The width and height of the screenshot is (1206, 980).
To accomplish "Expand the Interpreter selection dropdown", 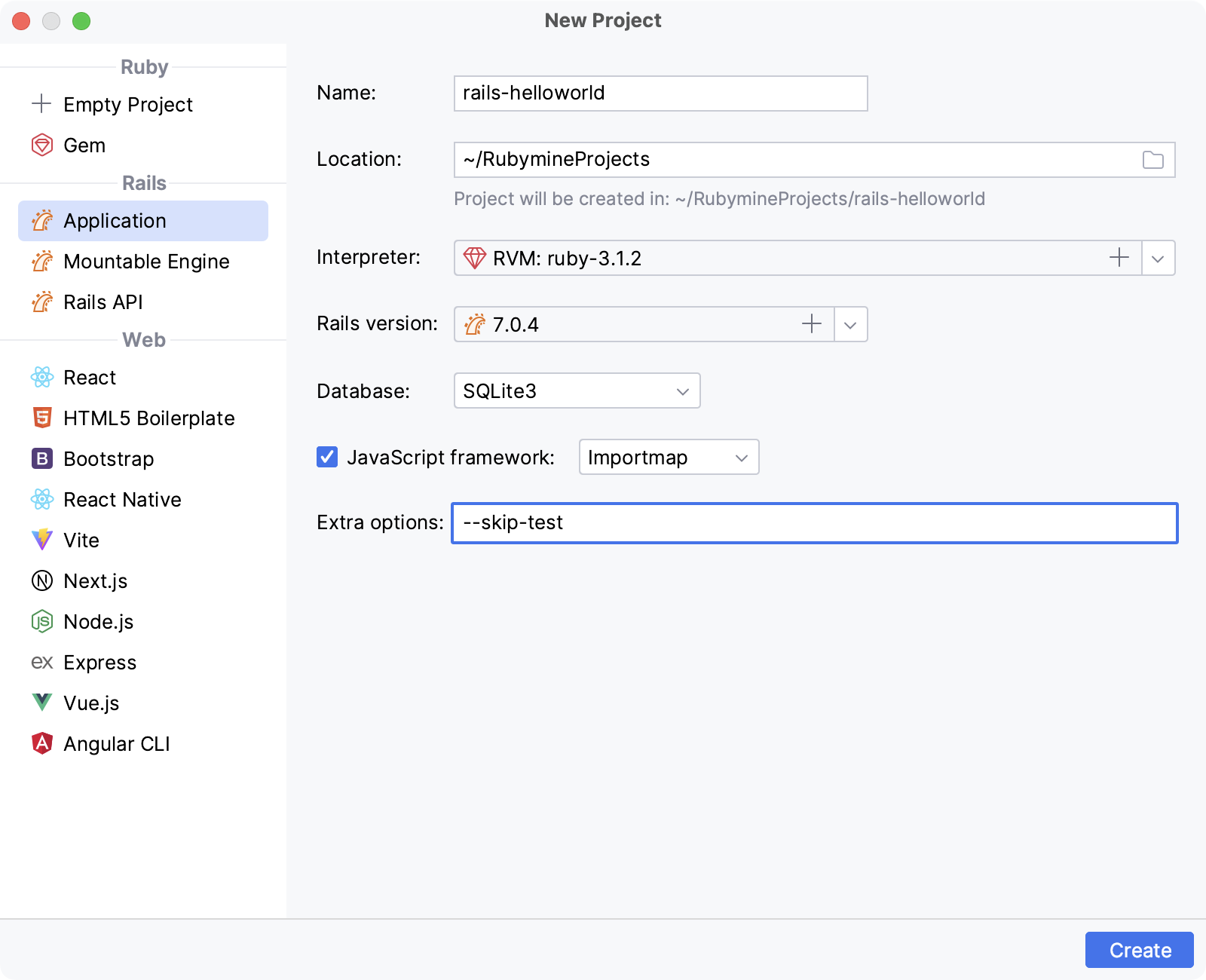I will pos(1159,258).
